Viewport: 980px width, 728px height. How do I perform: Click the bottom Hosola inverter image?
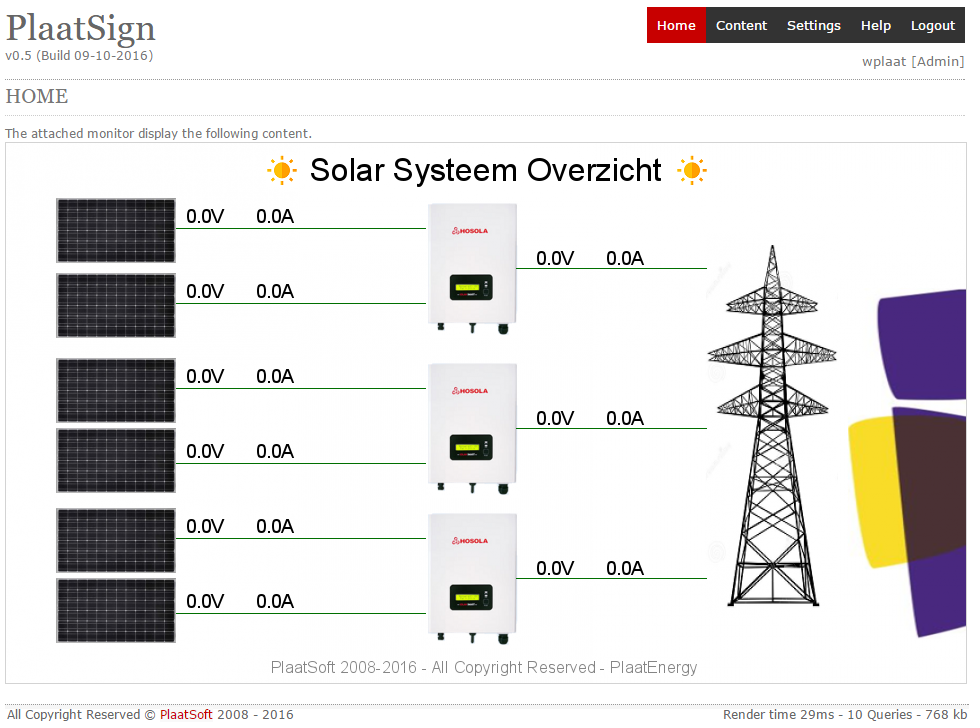tap(472, 578)
